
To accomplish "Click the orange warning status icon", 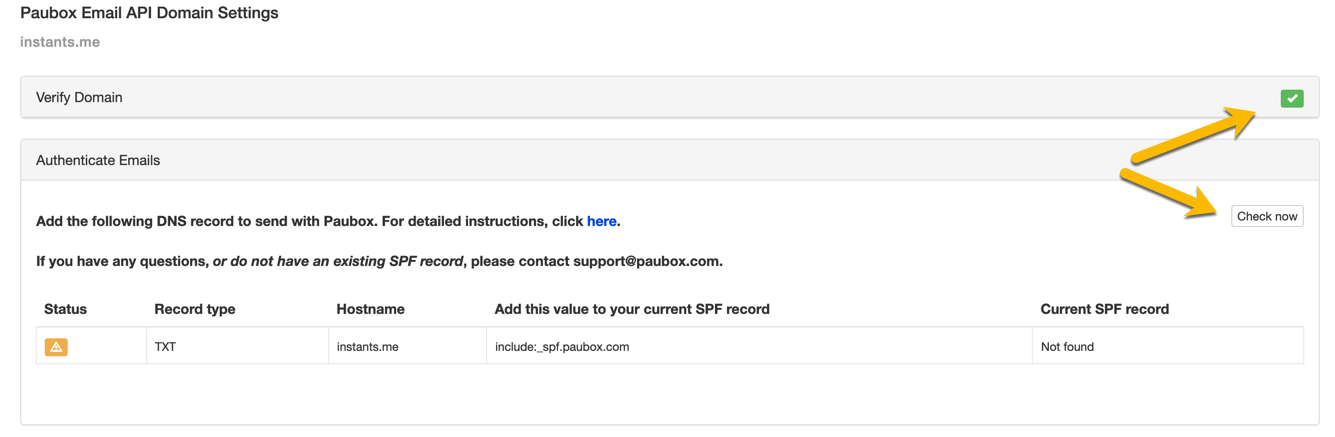I will [x=56, y=347].
